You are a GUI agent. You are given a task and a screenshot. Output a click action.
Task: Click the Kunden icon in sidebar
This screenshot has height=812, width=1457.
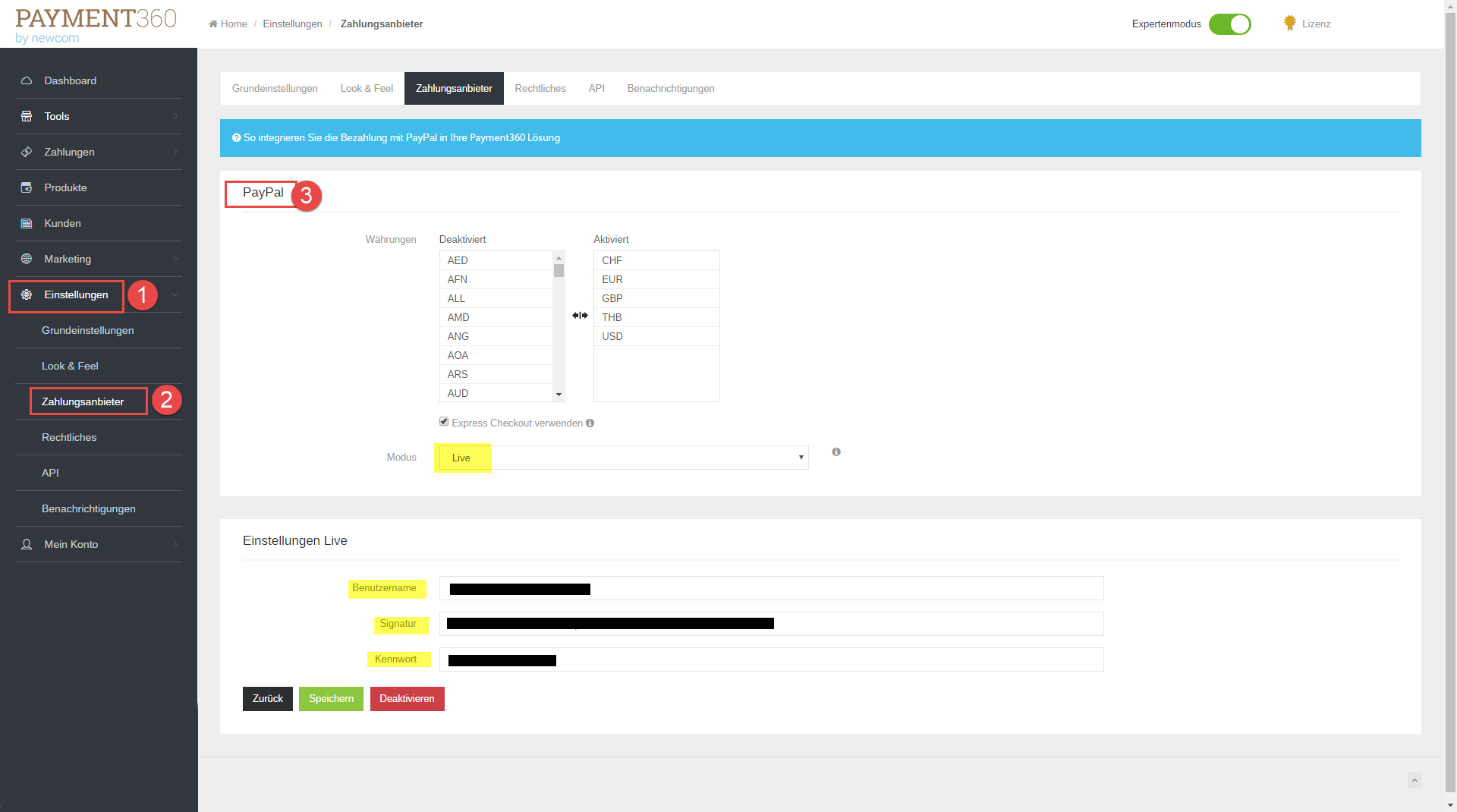click(27, 223)
